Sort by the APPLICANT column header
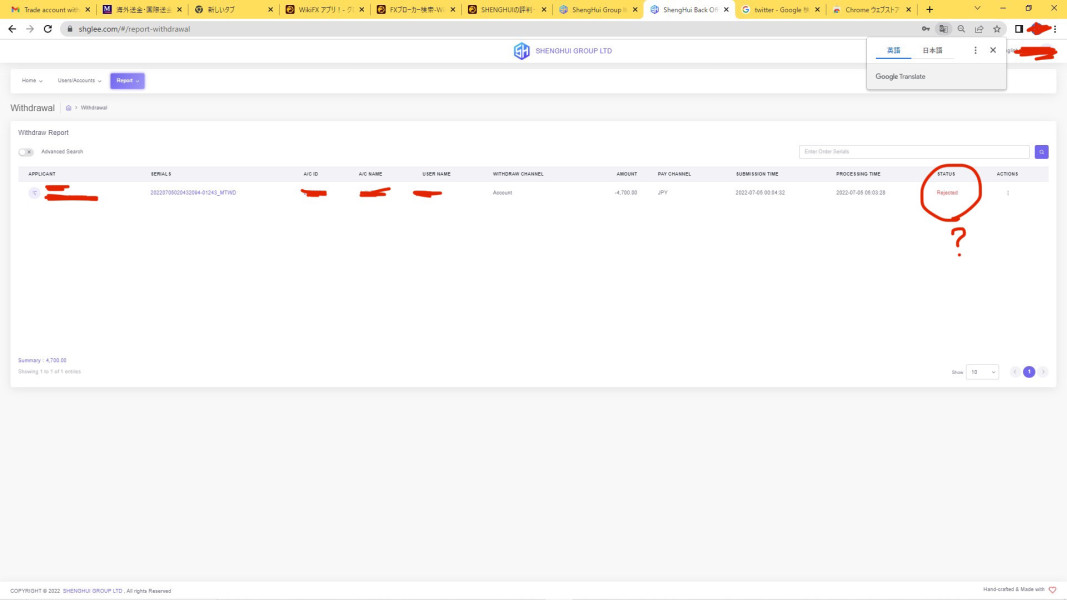The height and width of the screenshot is (600, 1067). coord(42,174)
